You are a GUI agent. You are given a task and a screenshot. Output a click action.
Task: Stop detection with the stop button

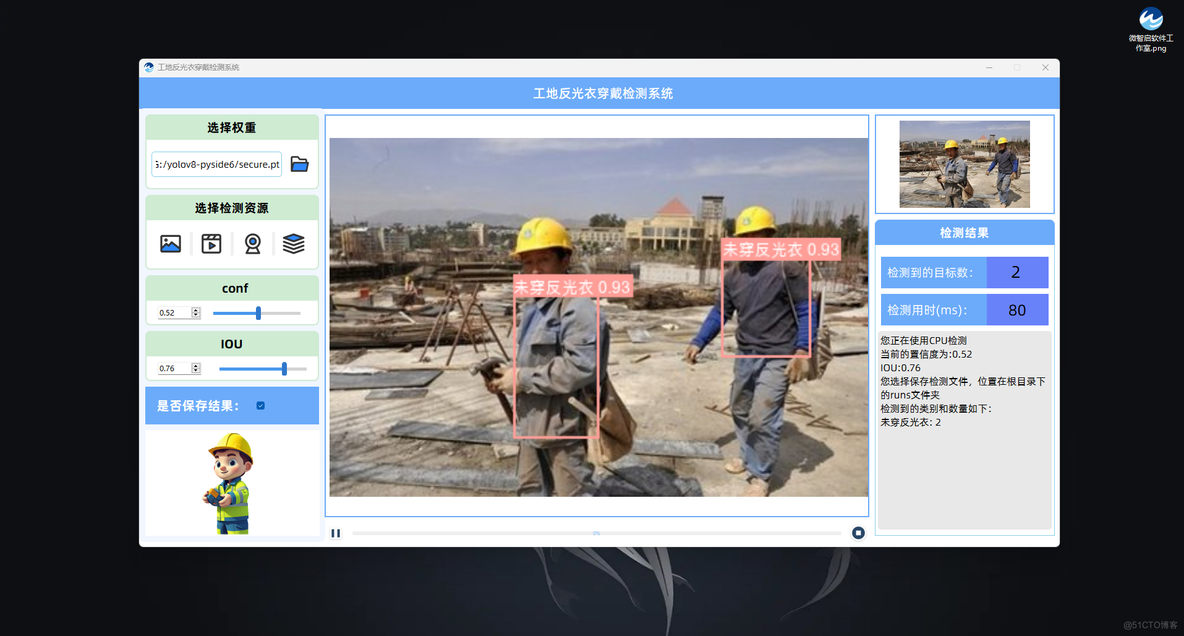click(858, 533)
